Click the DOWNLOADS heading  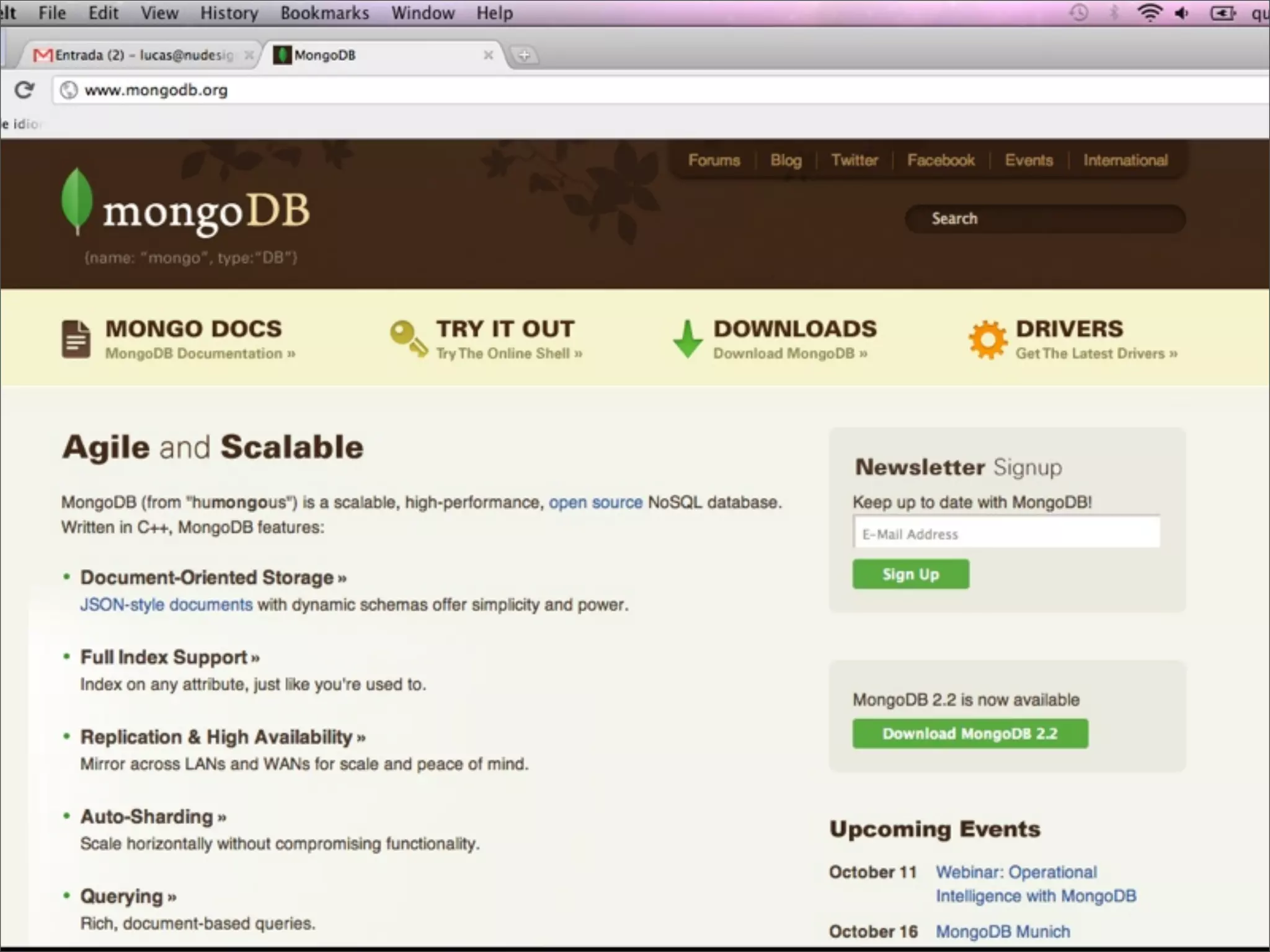tap(795, 328)
